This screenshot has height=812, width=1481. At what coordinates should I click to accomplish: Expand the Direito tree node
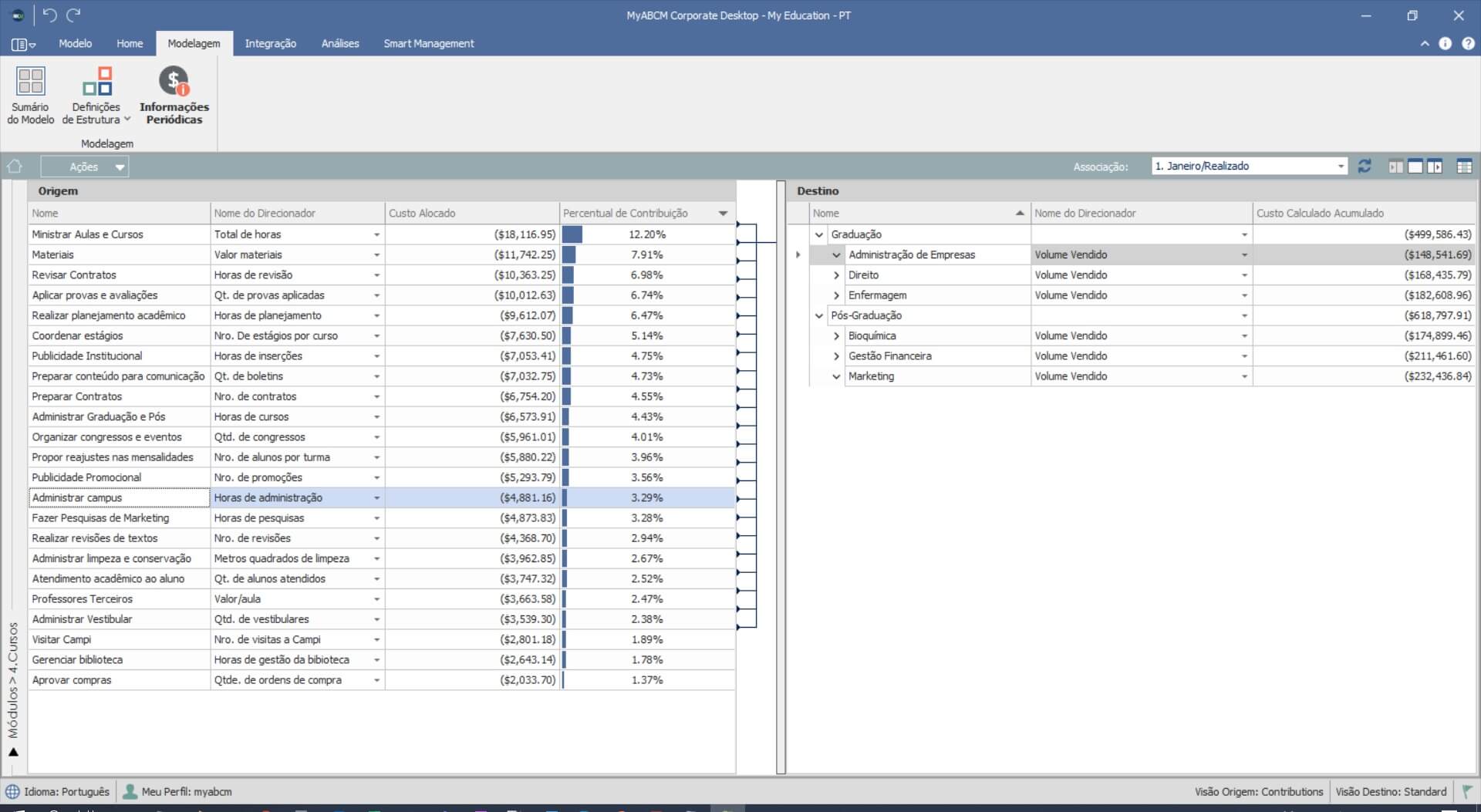click(836, 275)
